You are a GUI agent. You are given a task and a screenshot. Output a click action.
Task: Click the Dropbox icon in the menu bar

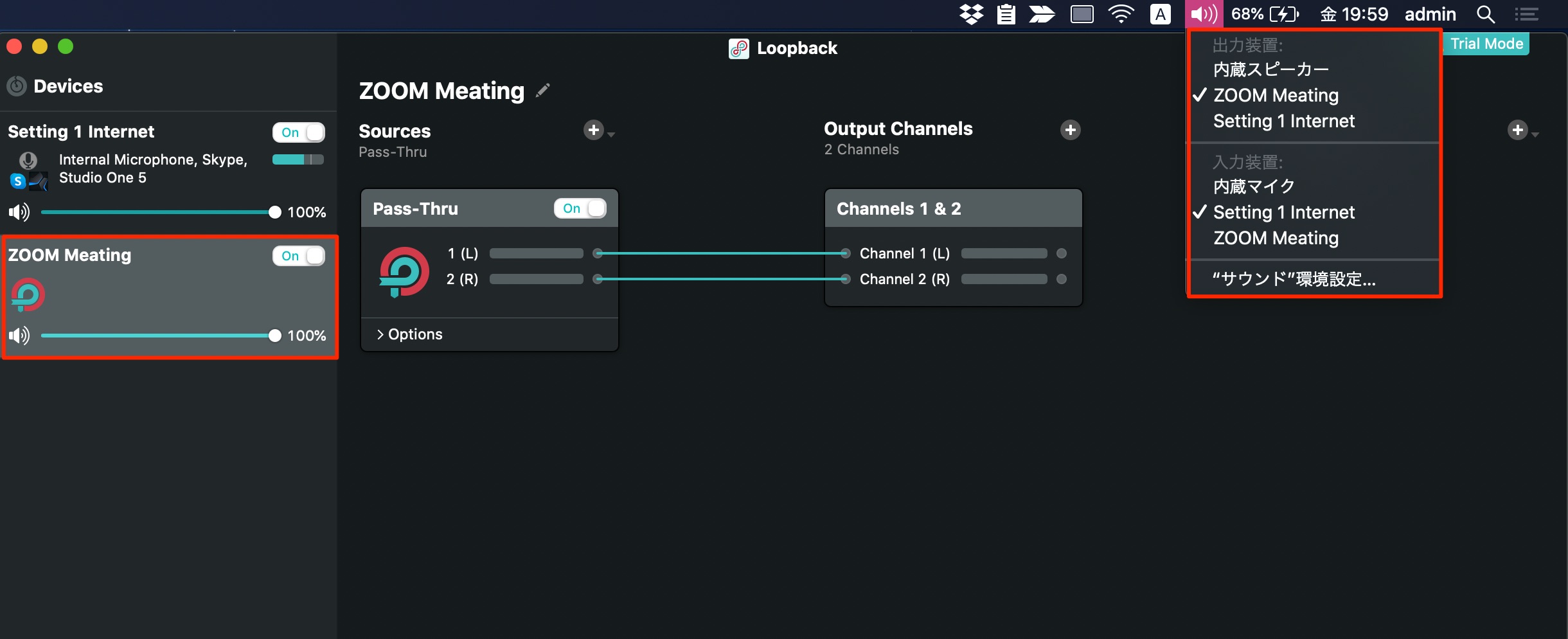[972, 14]
